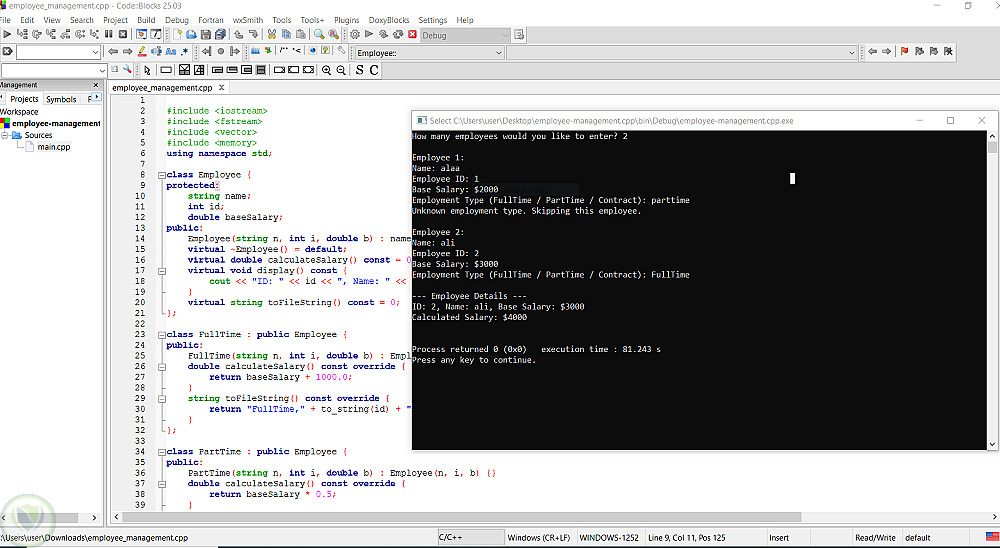Viewport: 1000px width, 548px height.
Task: Click the Debug/Continue start arrow icon
Action: pyautogui.click(x=8, y=35)
